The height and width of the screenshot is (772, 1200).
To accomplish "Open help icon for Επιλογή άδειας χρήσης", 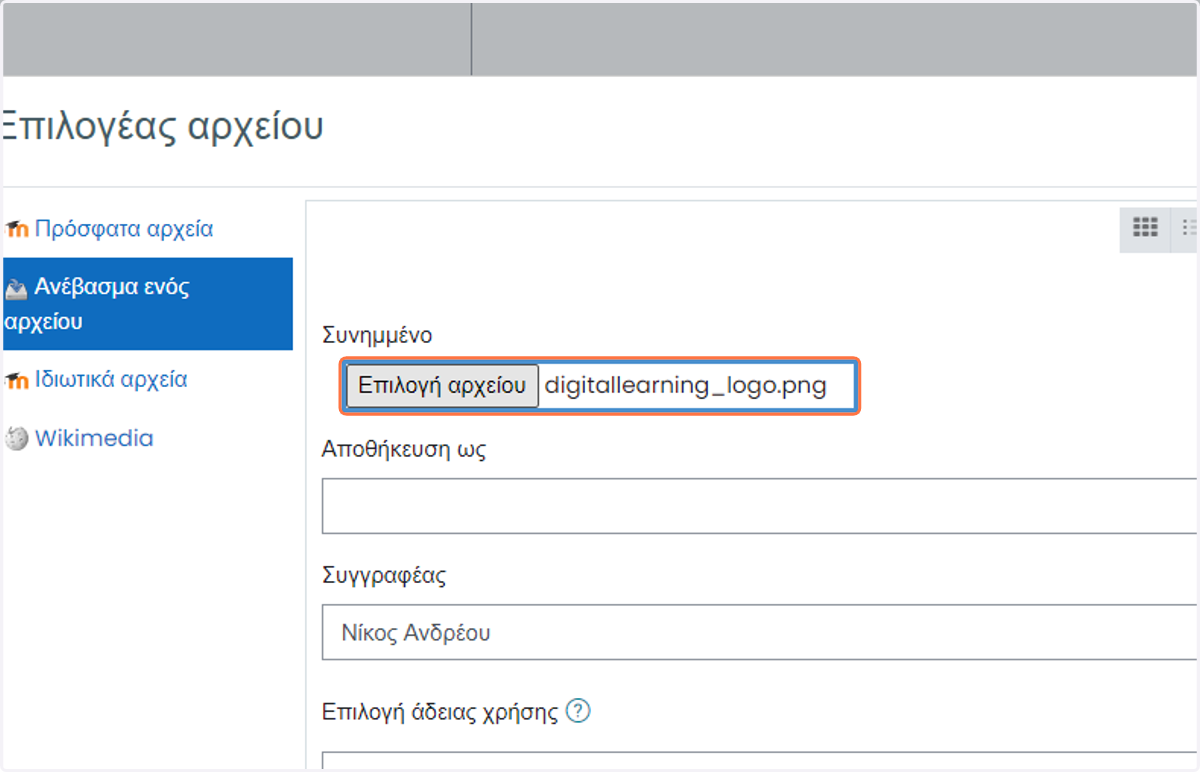I will (578, 712).
